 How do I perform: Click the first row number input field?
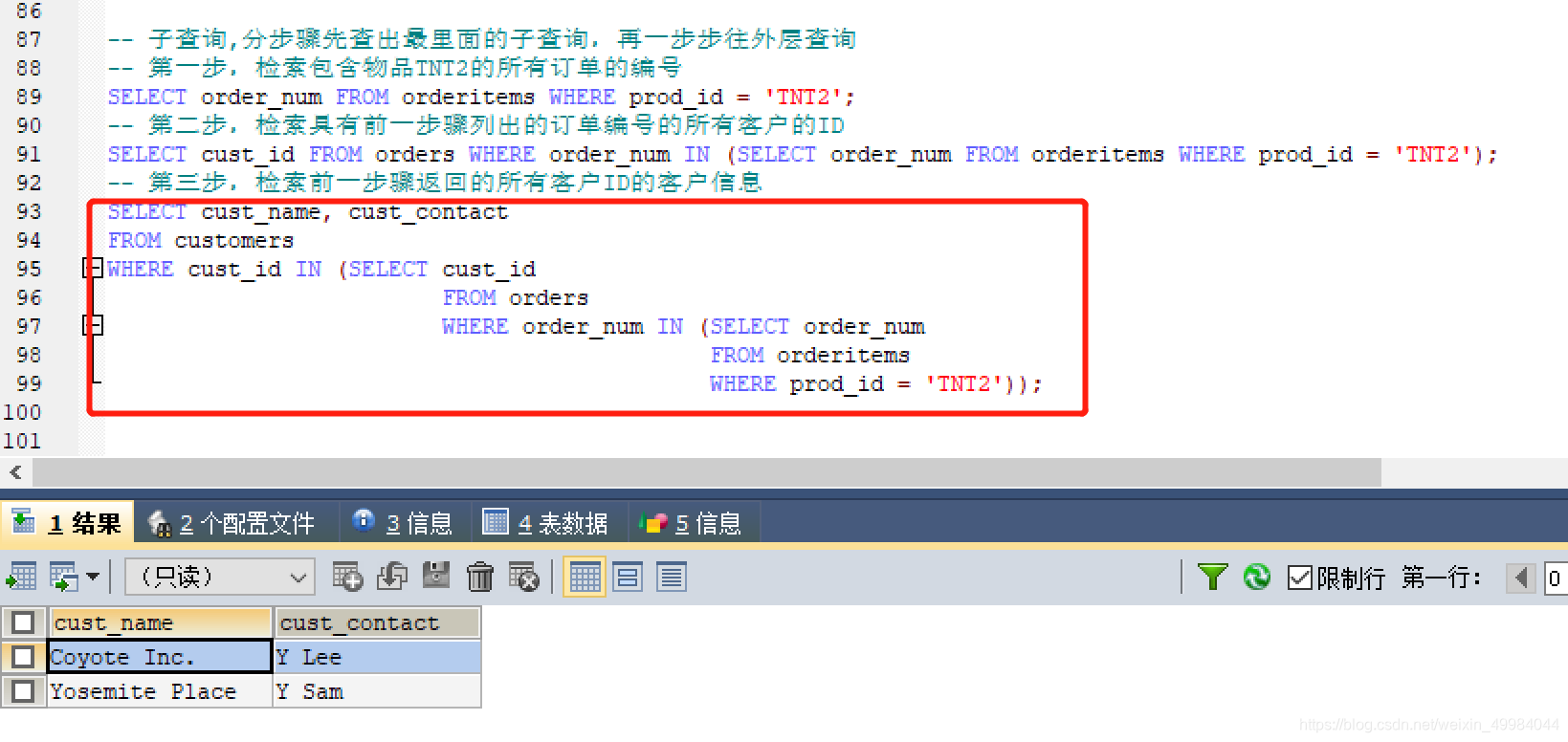coord(1557,578)
